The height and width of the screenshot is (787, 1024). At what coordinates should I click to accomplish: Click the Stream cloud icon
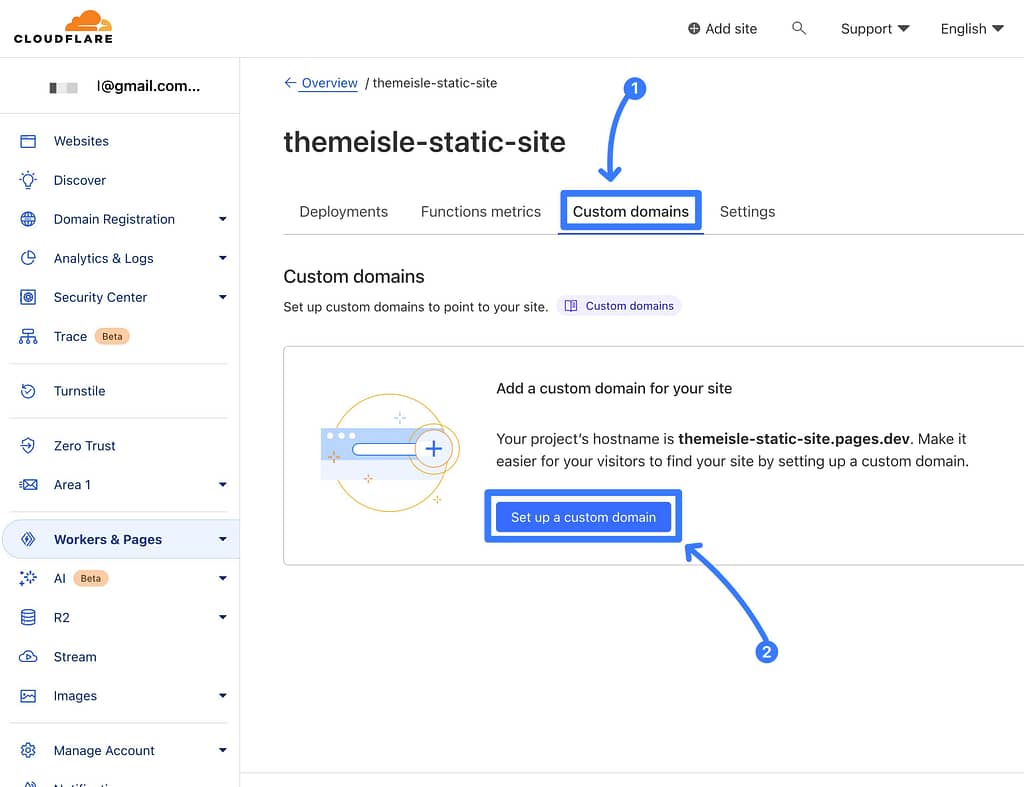28,657
